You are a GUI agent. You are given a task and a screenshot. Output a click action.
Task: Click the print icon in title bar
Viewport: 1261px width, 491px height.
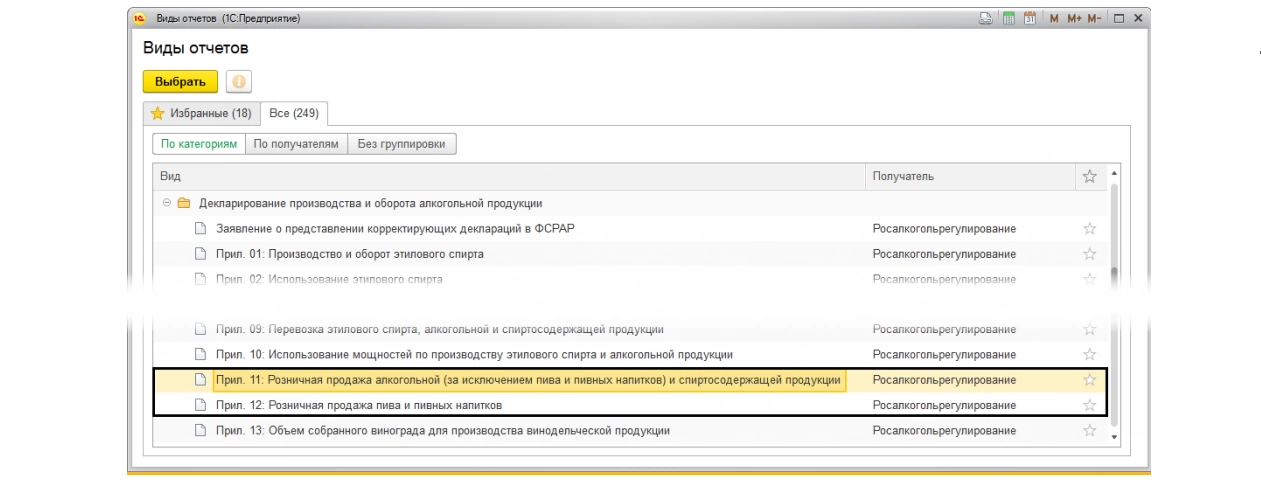985,18
